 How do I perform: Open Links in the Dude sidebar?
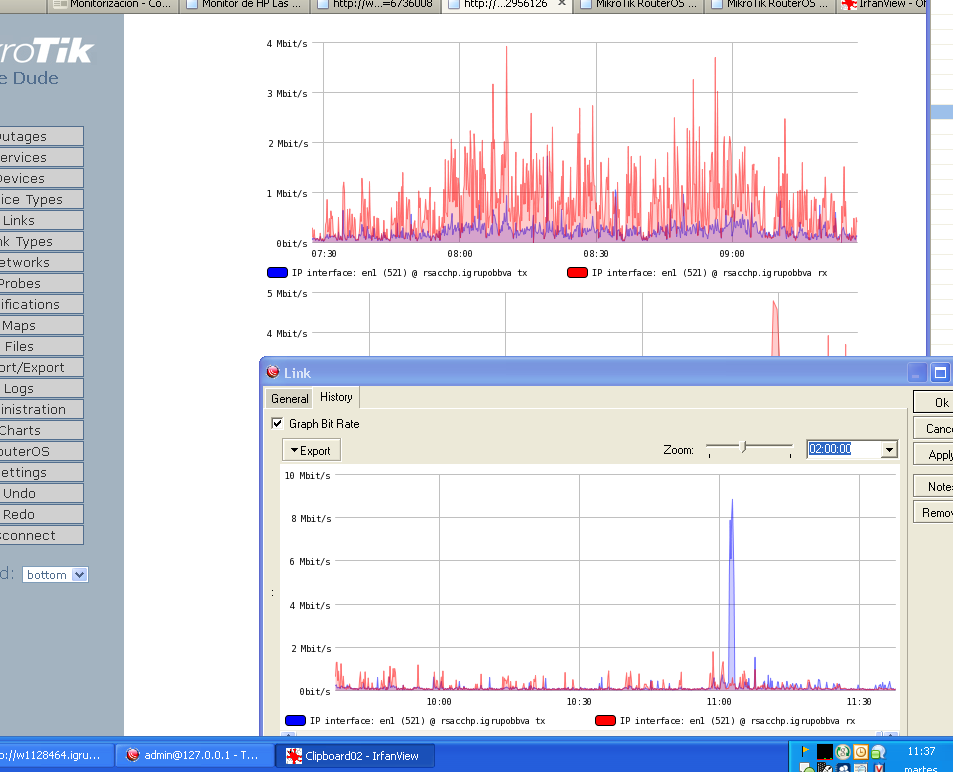click(41, 220)
